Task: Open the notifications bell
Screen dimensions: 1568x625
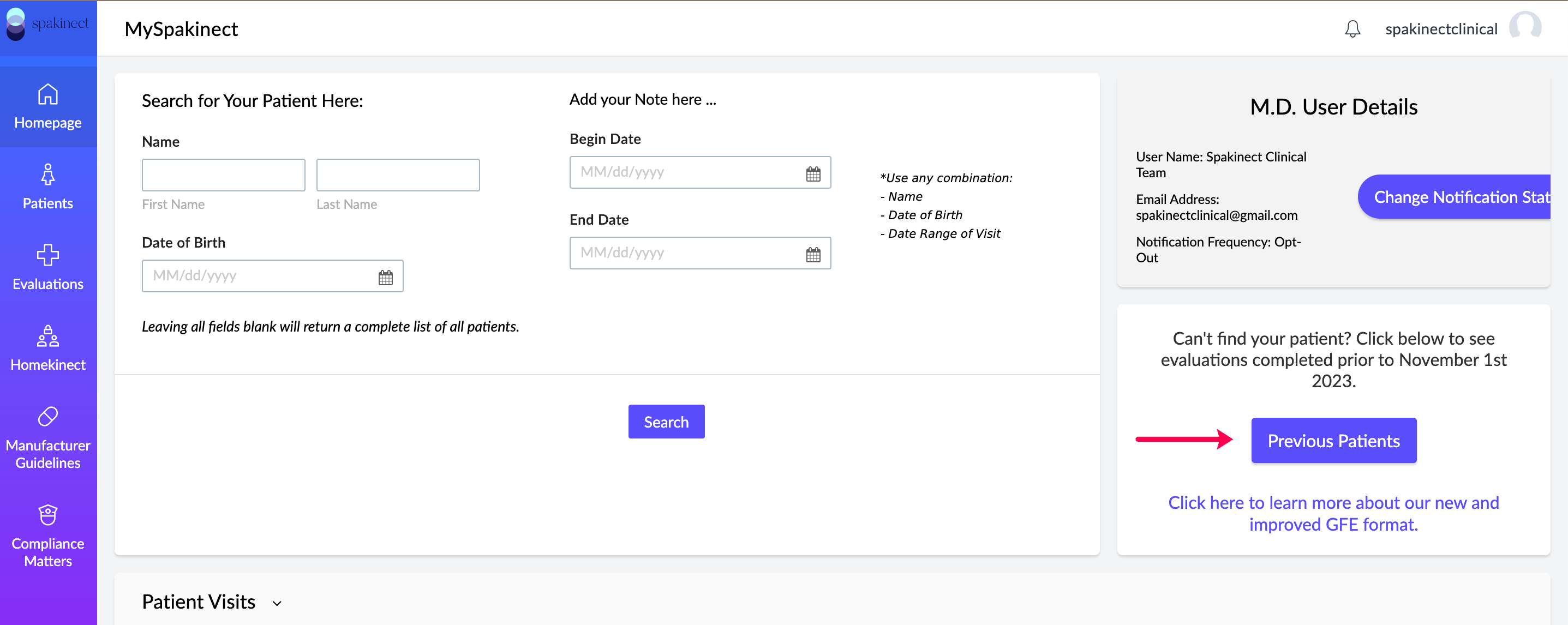Action: (1352, 28)
